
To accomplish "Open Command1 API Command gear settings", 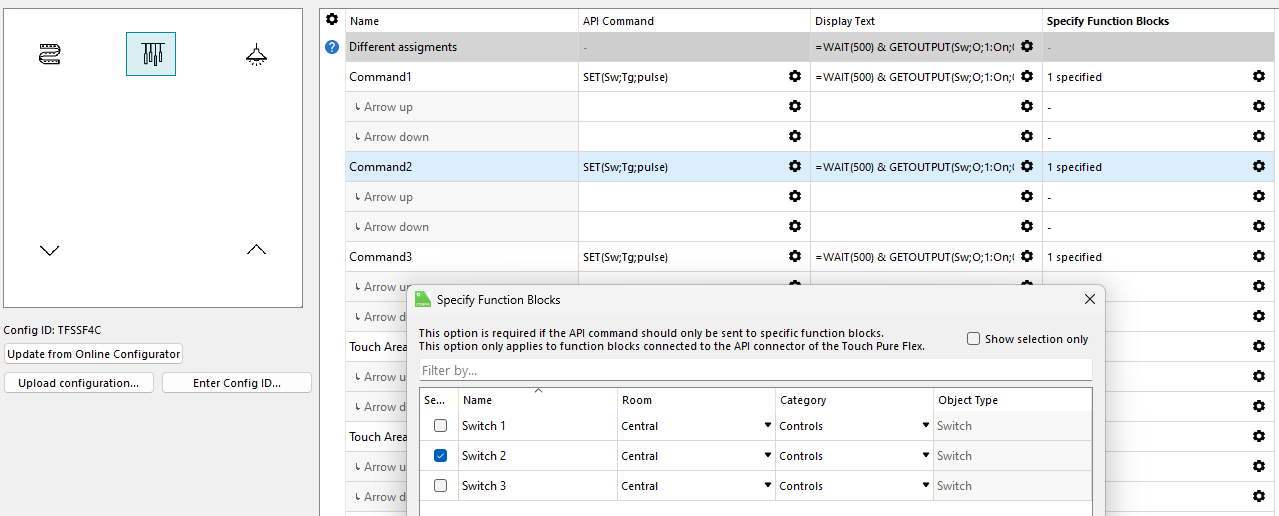I will [x=794, y=77].
